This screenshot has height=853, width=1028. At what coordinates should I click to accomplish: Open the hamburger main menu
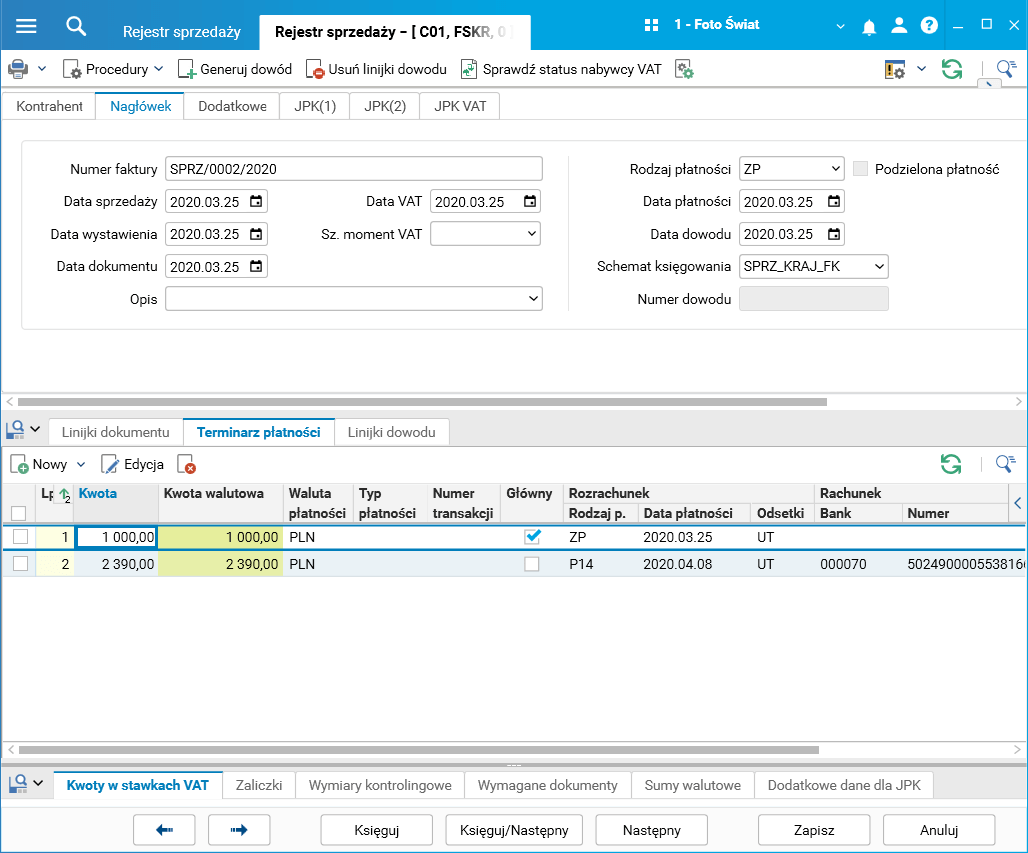26,25
